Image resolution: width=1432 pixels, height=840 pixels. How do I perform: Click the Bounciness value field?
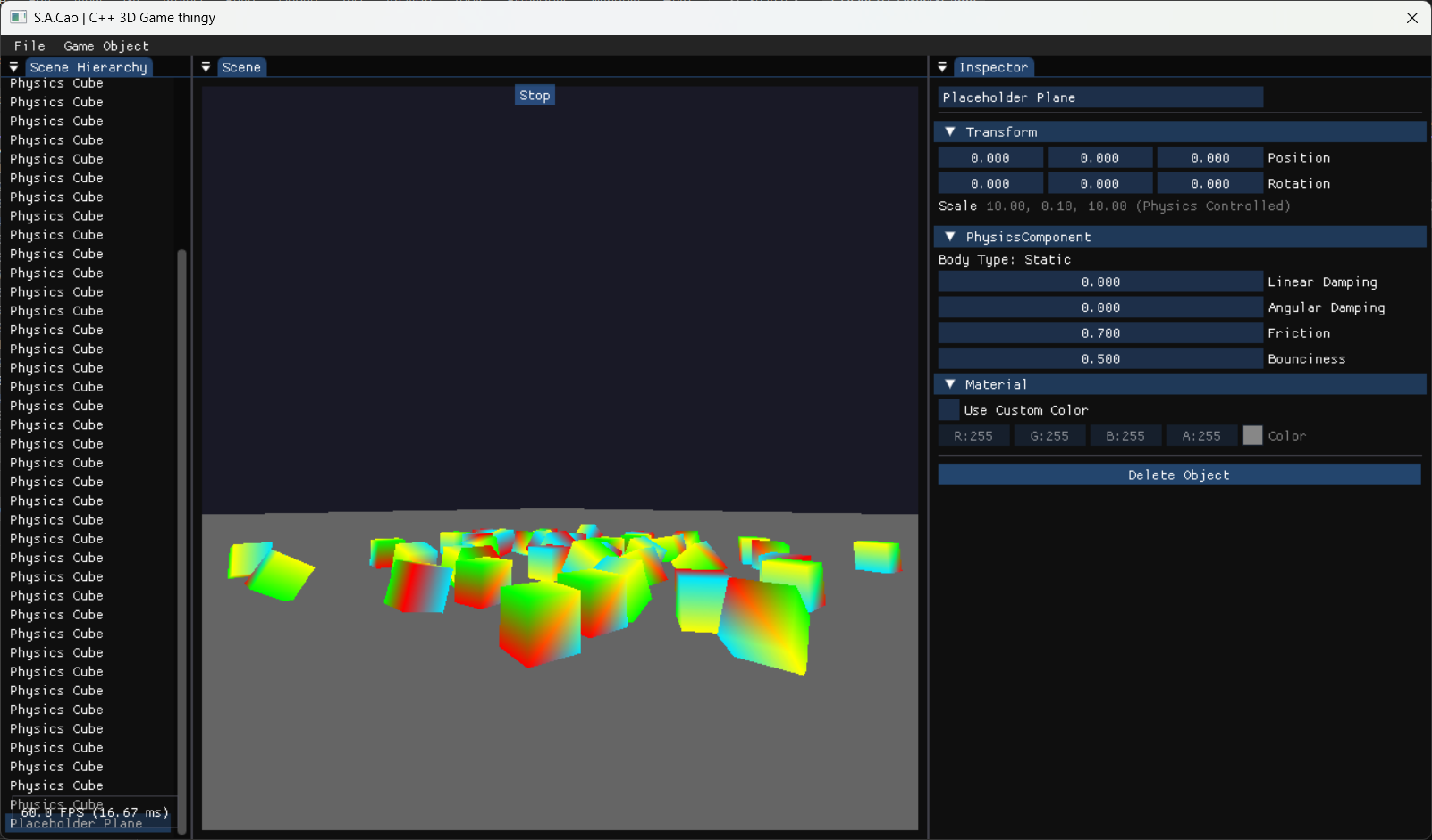tap(1099, 359)
